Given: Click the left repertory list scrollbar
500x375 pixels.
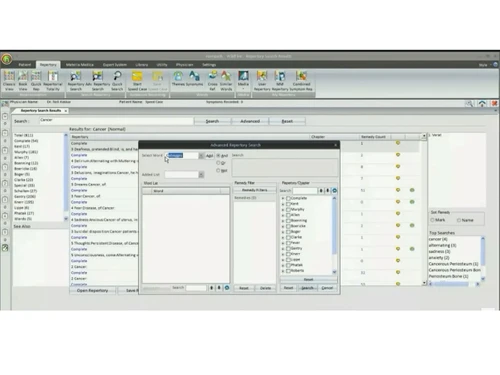Looking at the screenshot, I should click(66, 177).
